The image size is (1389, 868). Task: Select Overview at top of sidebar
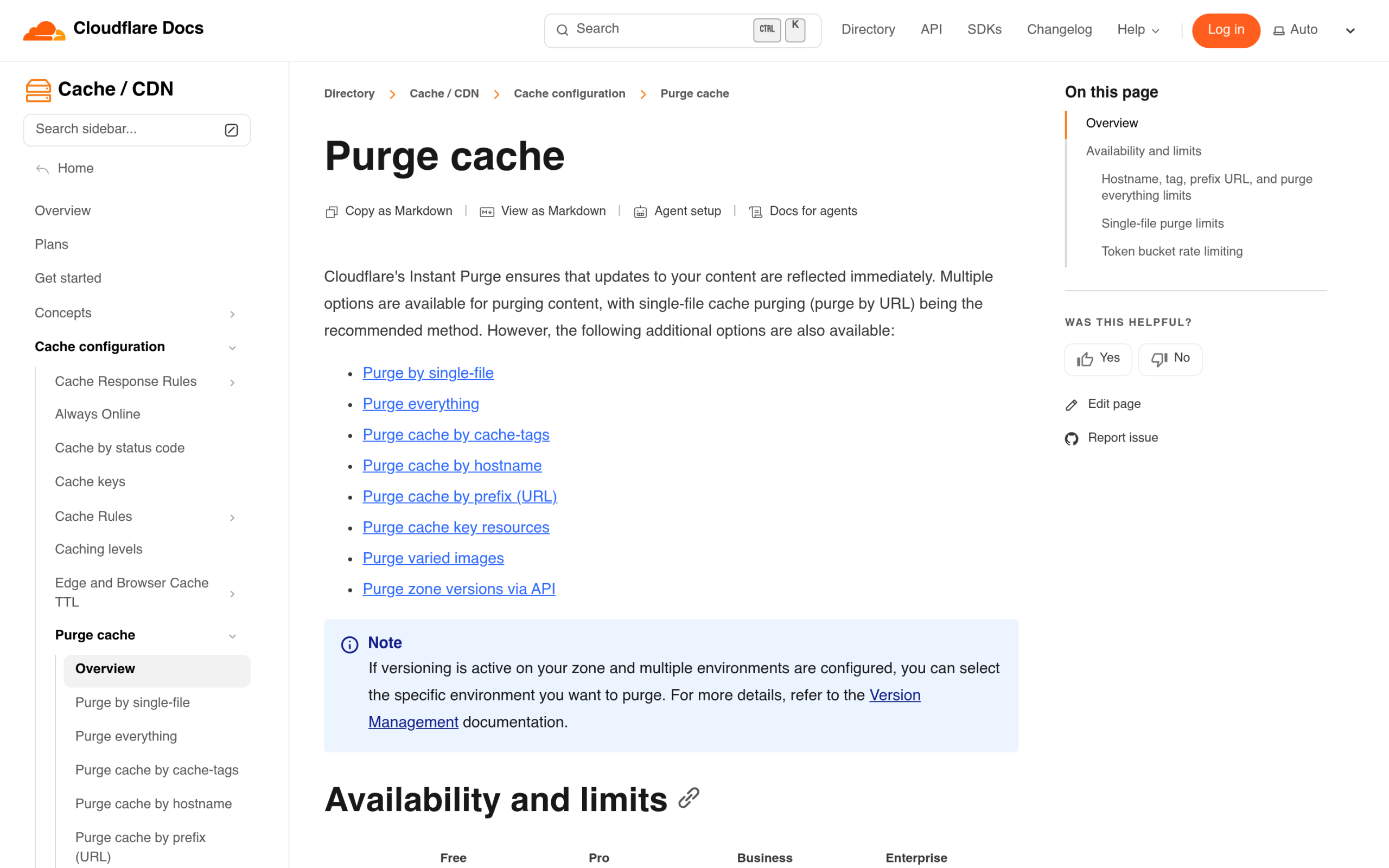point(62,211)
